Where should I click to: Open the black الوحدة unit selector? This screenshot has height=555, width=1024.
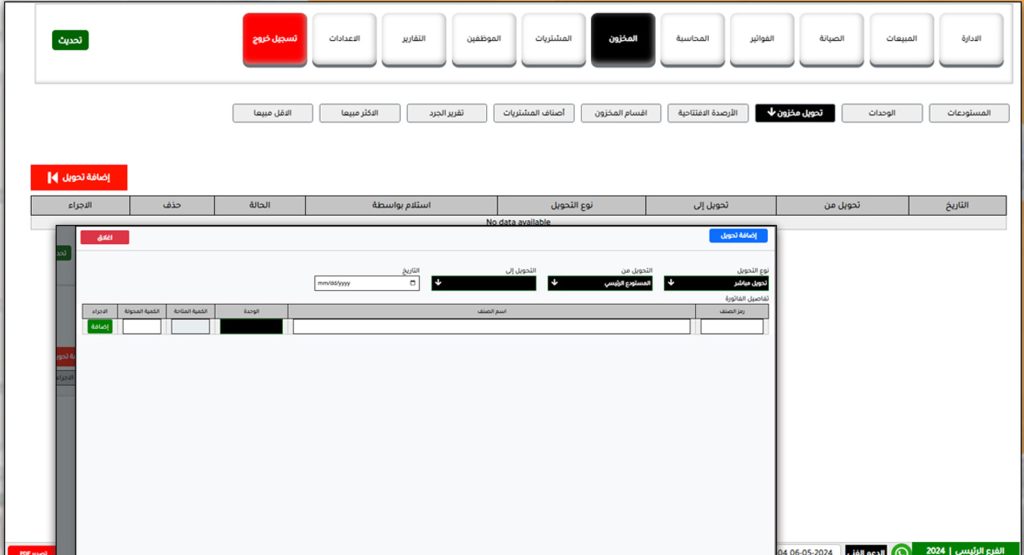point(251,327)
